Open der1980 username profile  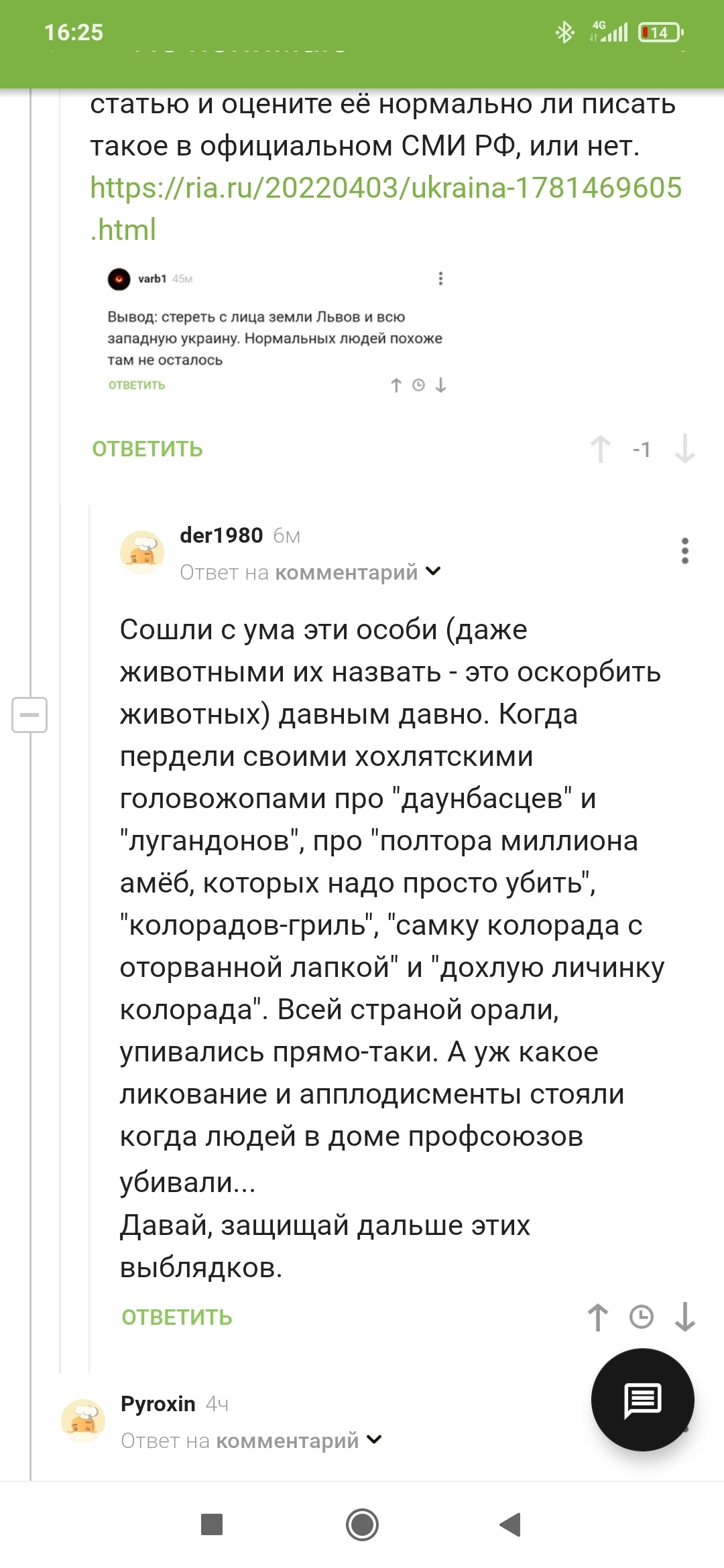[x=221, y=535]
